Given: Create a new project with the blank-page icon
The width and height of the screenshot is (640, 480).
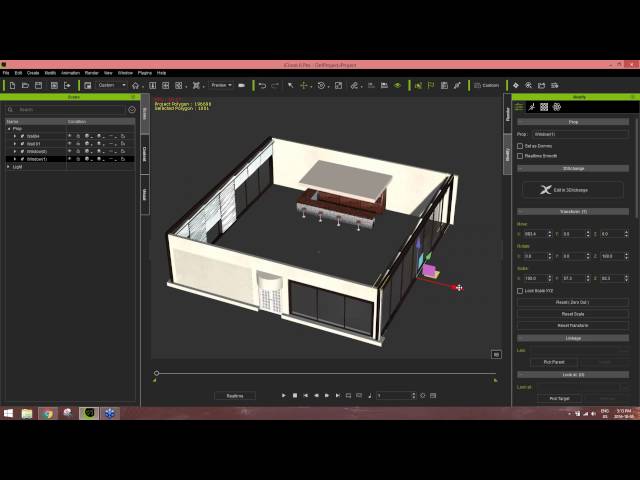Looking at the screenshot, I should [12, 85].
